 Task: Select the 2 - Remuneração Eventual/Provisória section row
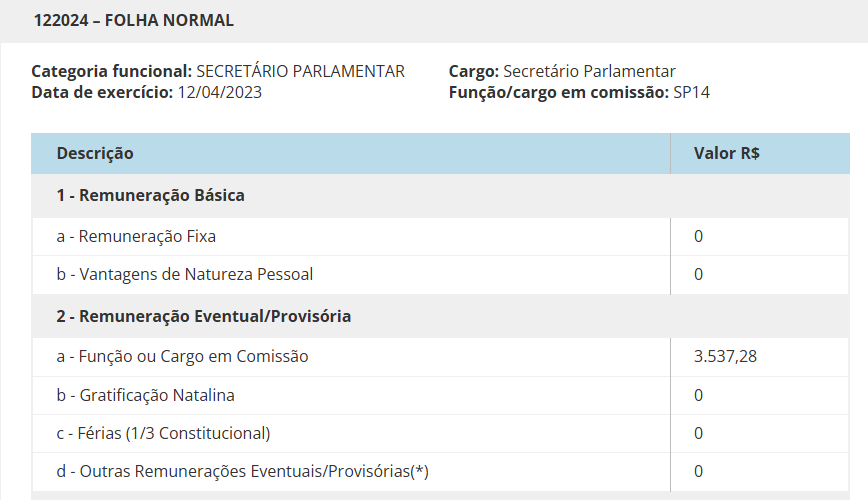(x=203, y=316)
